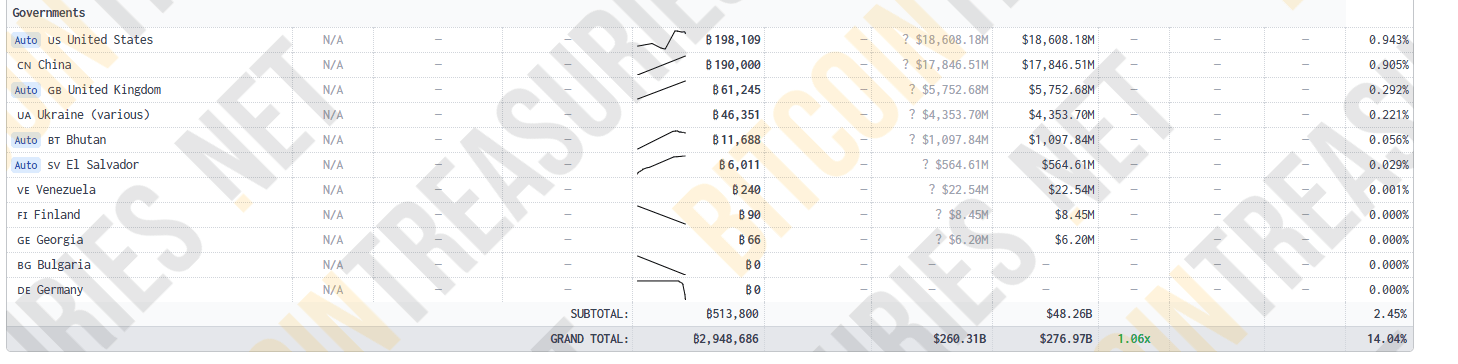Image resolution: width=1458 pixels, height=364 pixels.
Task: Click the Auto badge next to United States
Action: click(26, 40)
